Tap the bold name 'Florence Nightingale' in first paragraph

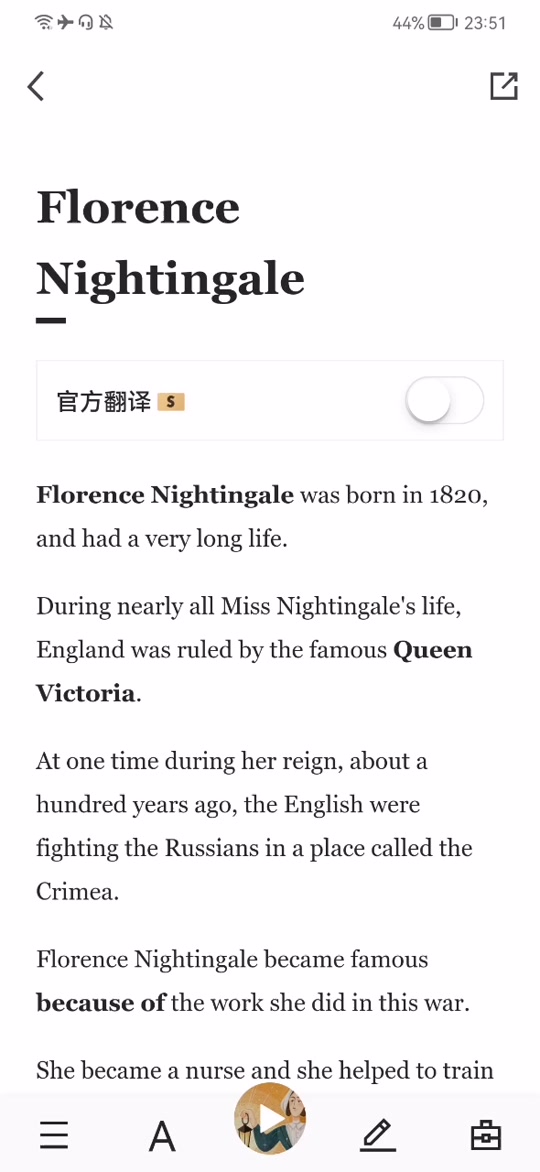pyautogui.click(x=165, y=495)
